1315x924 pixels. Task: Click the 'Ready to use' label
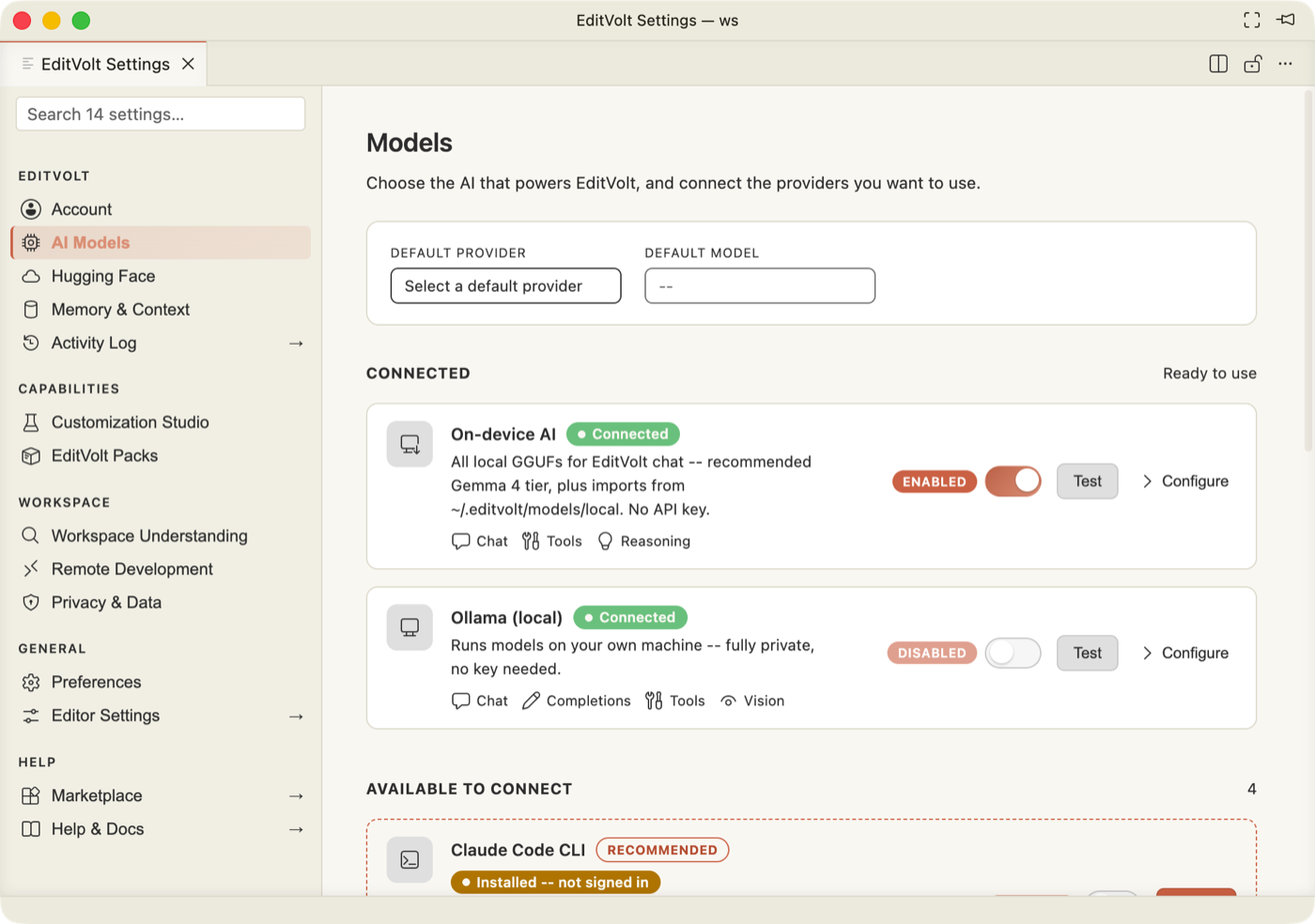(x=1210, y=373)
